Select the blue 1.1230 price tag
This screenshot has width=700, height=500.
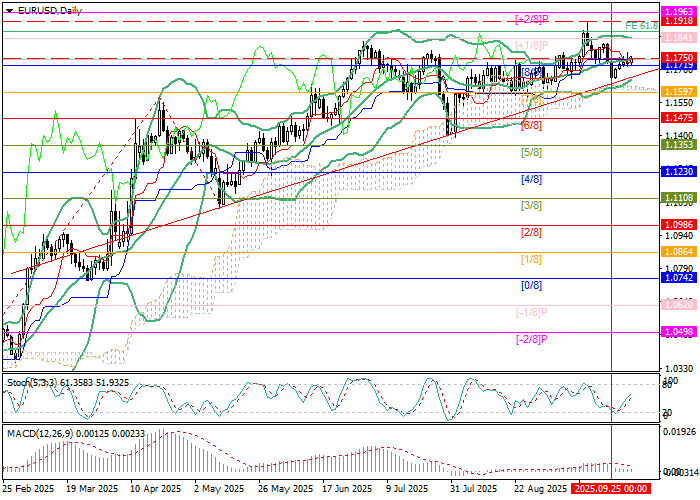pyautogui.click(x=680, y=172)
